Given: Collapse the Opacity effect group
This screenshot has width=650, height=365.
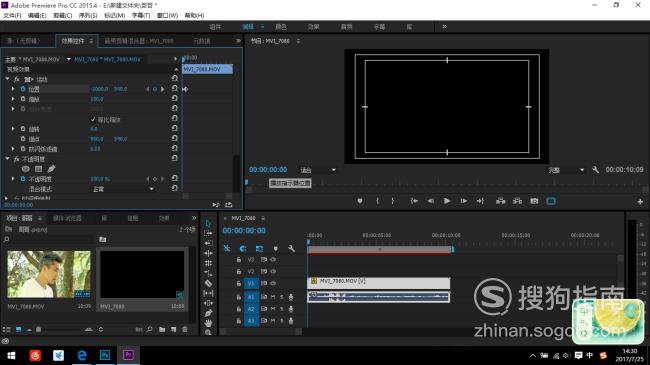Looking at the screenshot, I should click(x=7, y=159).
